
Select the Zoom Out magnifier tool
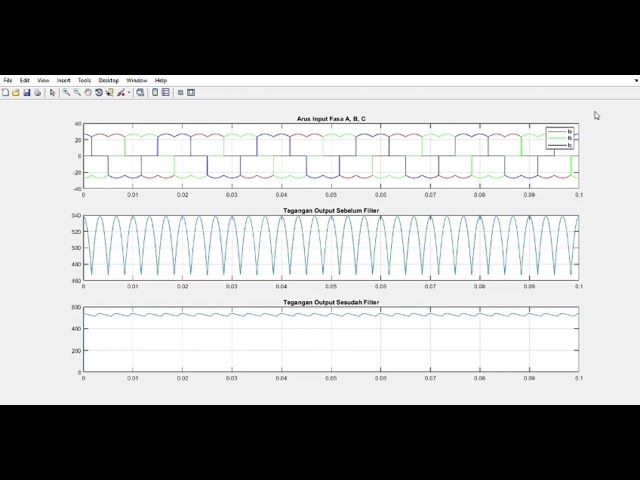[x=77, y=92]
